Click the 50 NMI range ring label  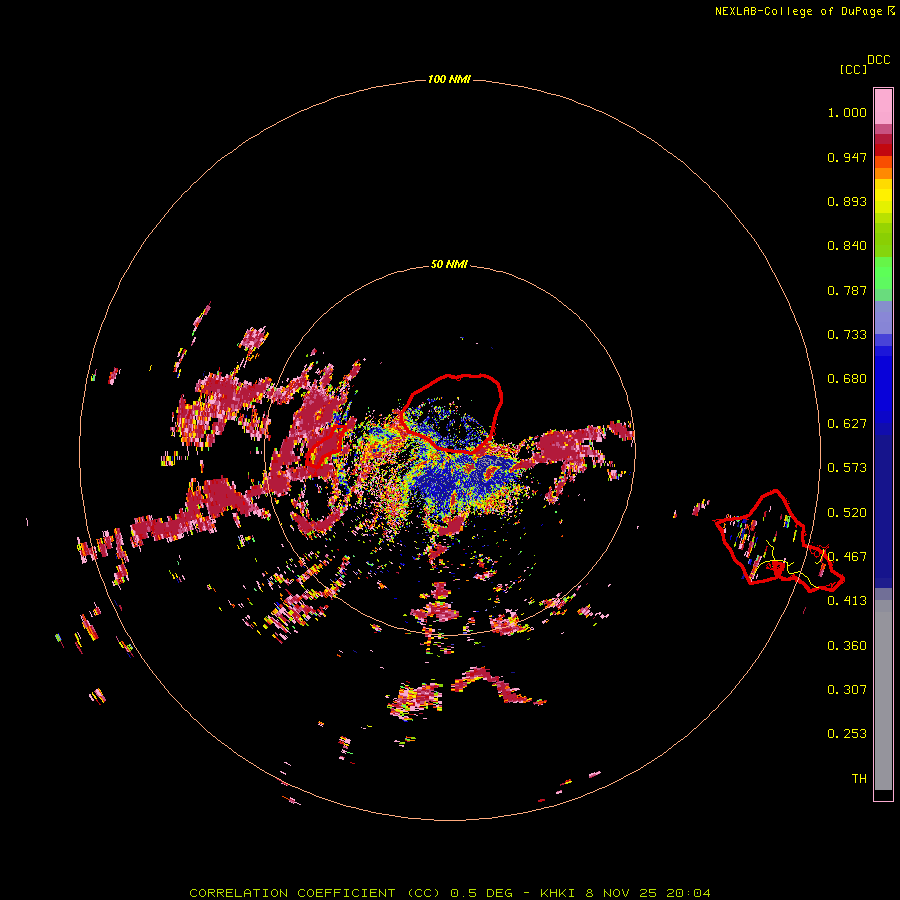coord(449,264)
